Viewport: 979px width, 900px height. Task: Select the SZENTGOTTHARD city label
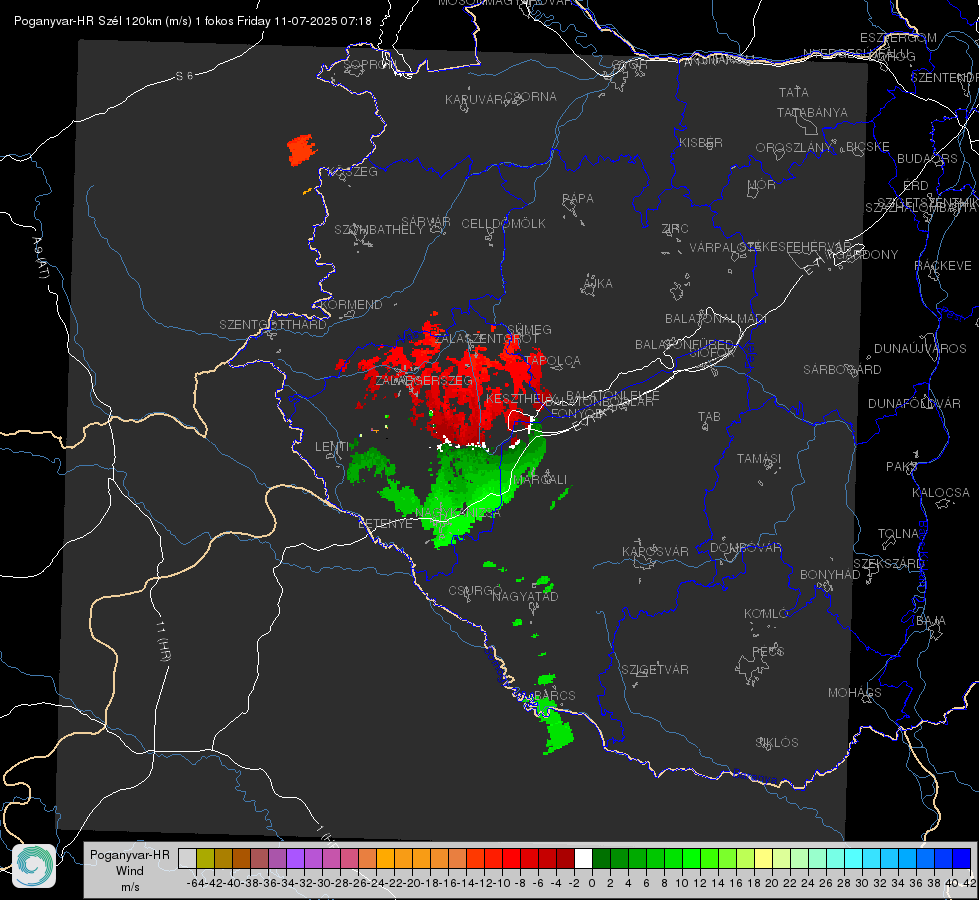[x=273, y=325]
